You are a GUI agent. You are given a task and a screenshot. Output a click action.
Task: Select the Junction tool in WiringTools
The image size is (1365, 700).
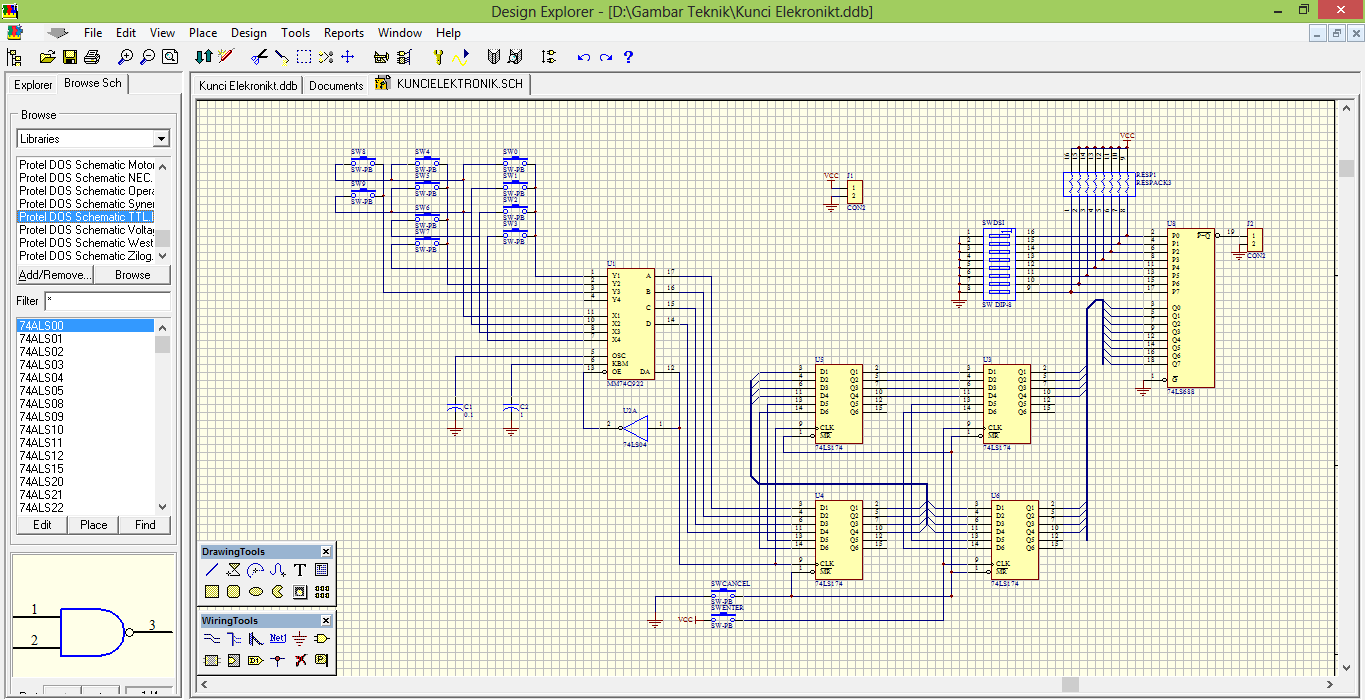[277, 660]
